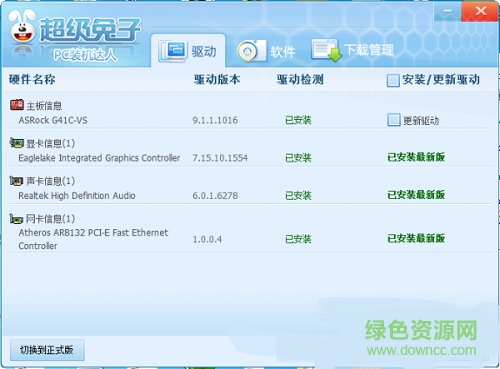The width and height of the screenshot is (500, 369).
Task: Click driver version 7.15.10.1554
Action: tap(220, 158)
